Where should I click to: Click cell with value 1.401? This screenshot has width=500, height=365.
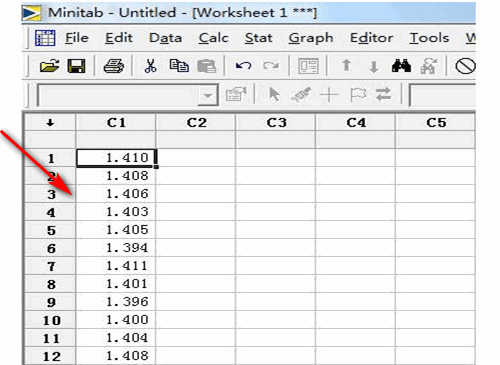[x=116, y=284]
